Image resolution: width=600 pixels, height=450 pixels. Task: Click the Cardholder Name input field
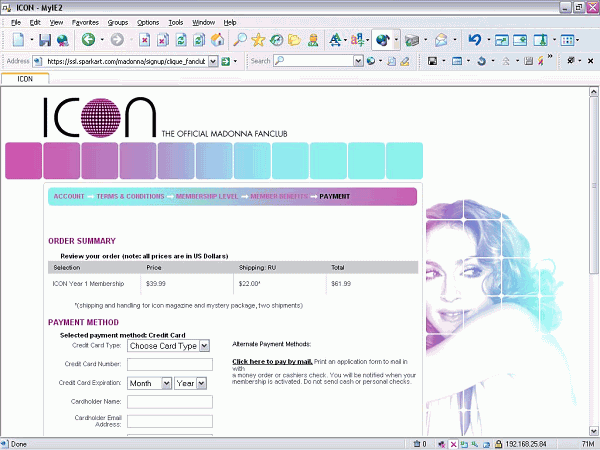tap(170, 402)
